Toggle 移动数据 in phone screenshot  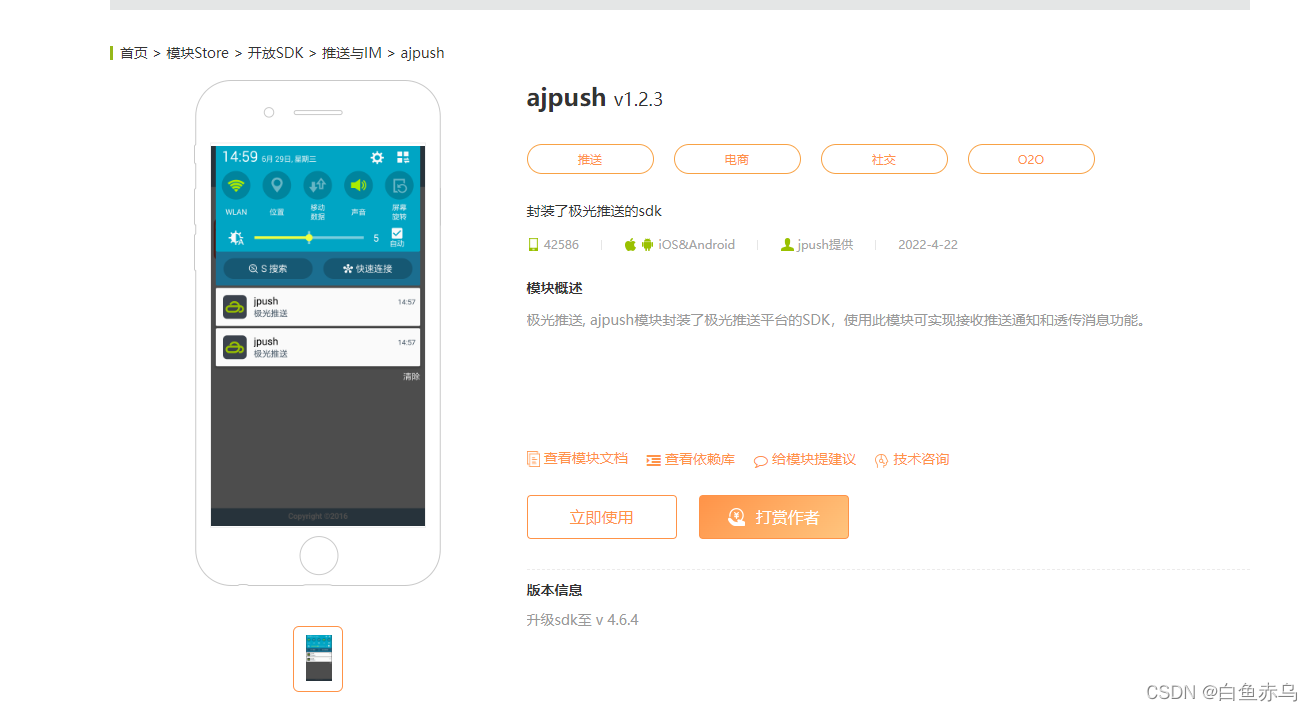pos(318,185)
